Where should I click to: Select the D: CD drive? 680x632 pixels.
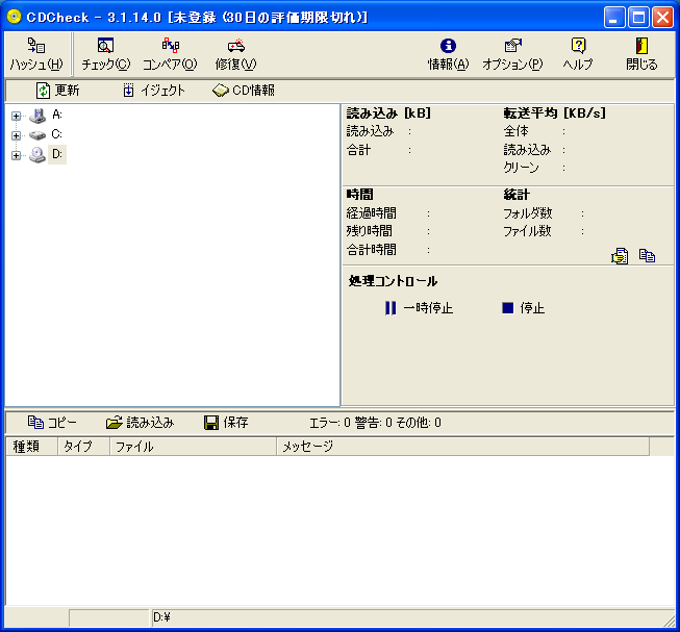[x=57, y=154]
